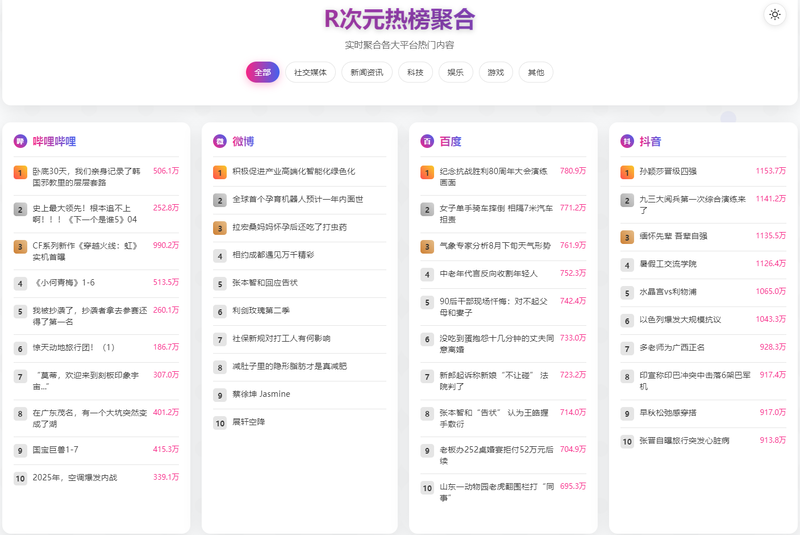Select the 全部 filter tab
The height and width of the screenshot is (535, 800).
pos(263,72)
